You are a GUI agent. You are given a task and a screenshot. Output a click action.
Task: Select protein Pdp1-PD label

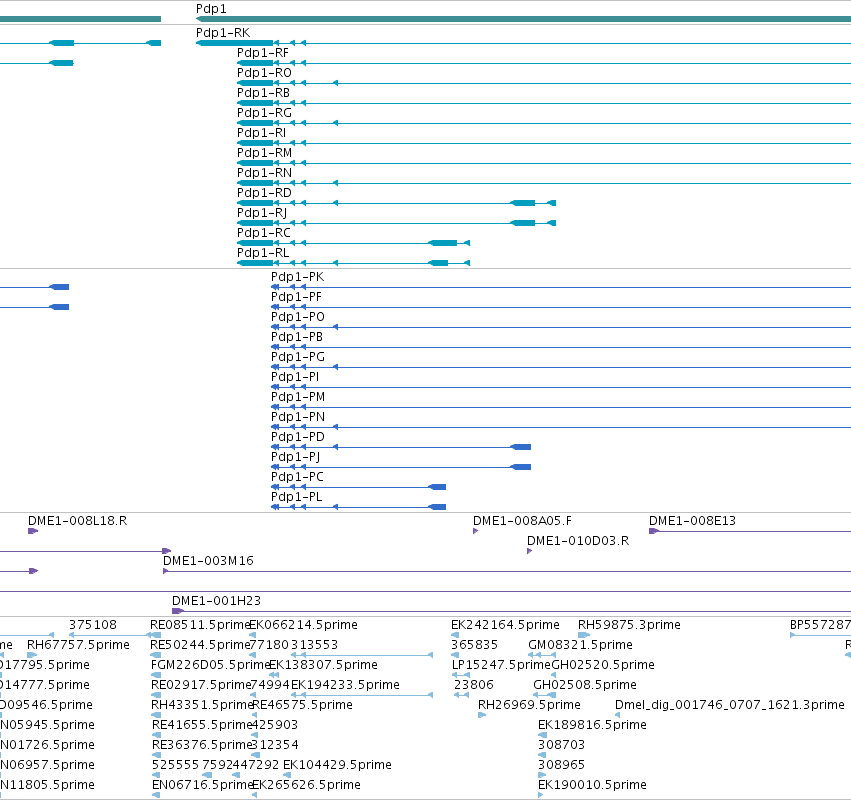(297, 437)
